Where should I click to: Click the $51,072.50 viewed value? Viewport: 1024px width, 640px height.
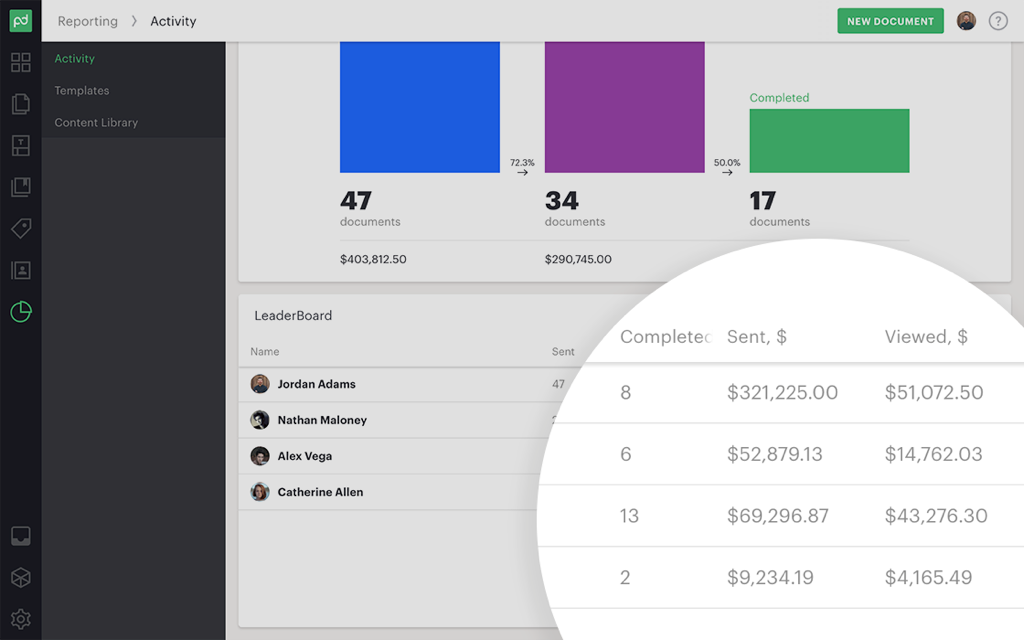pyautogui.click(x=934, y=392)
